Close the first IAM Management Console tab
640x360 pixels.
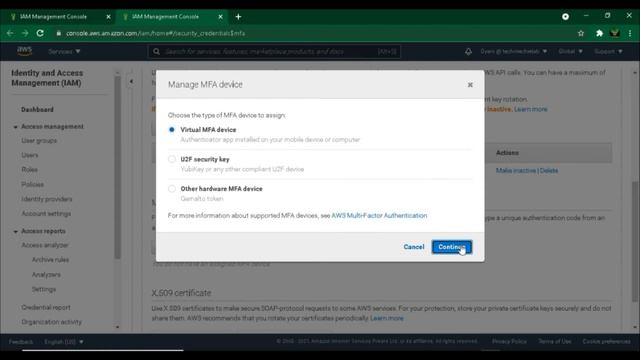pos(108,17)
